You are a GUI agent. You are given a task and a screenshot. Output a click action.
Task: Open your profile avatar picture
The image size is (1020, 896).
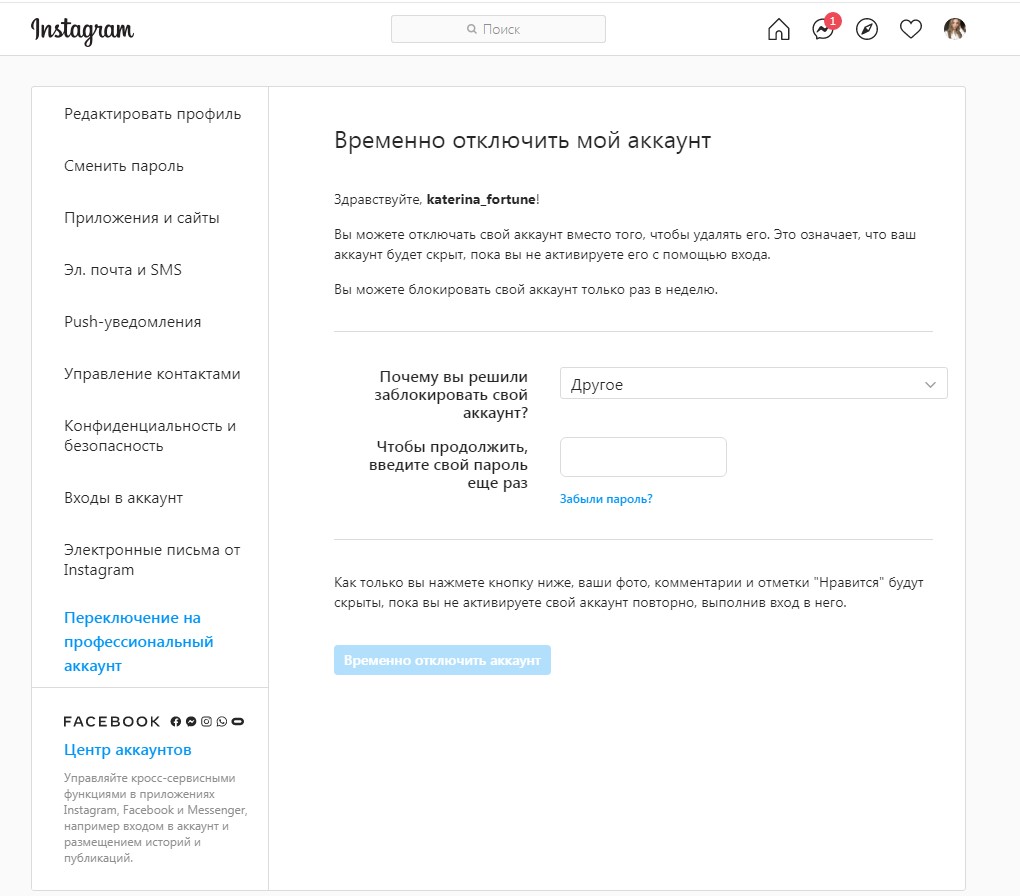(955, 29)
